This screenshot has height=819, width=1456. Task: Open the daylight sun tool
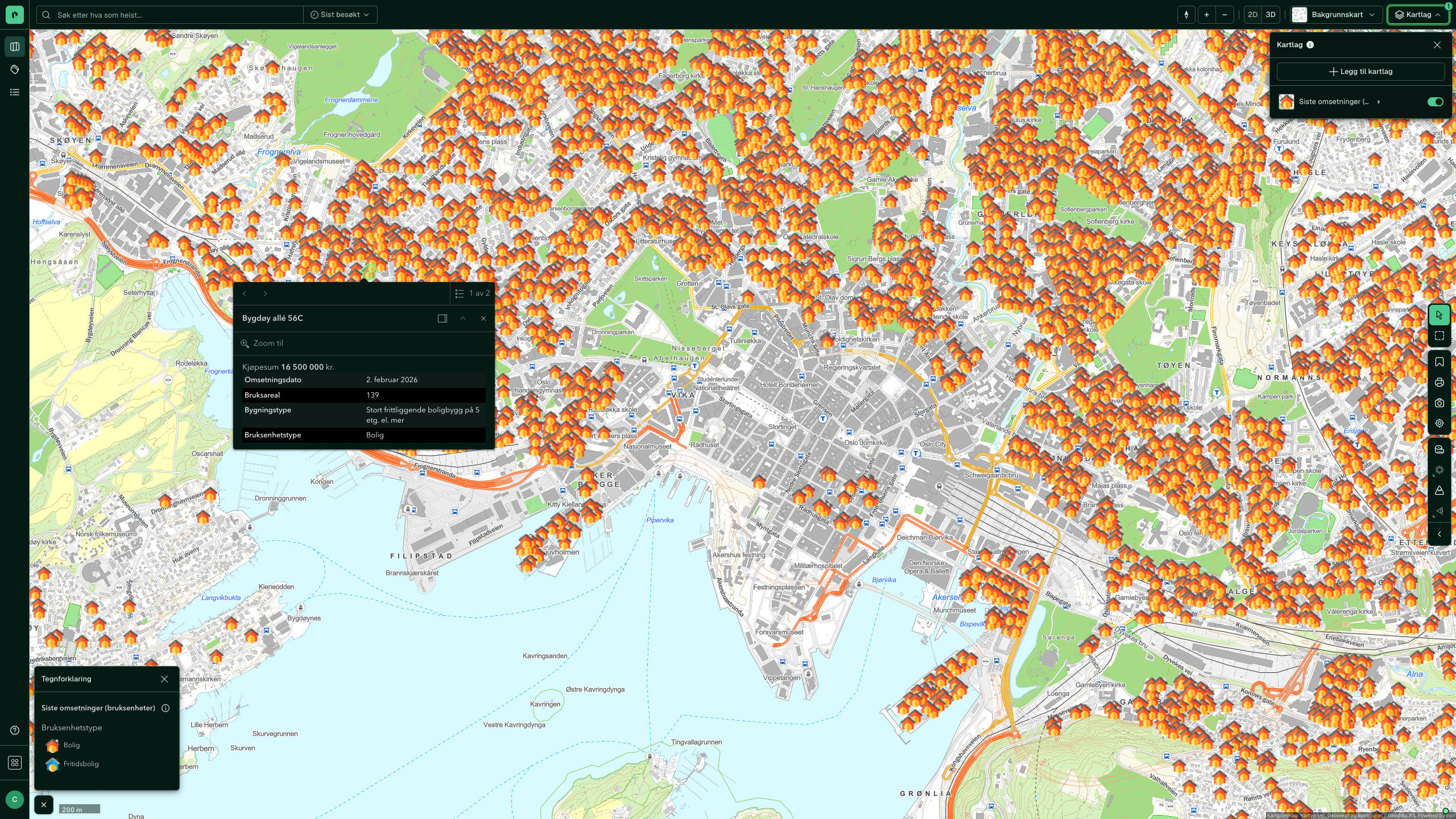[x=1440, y=470]
